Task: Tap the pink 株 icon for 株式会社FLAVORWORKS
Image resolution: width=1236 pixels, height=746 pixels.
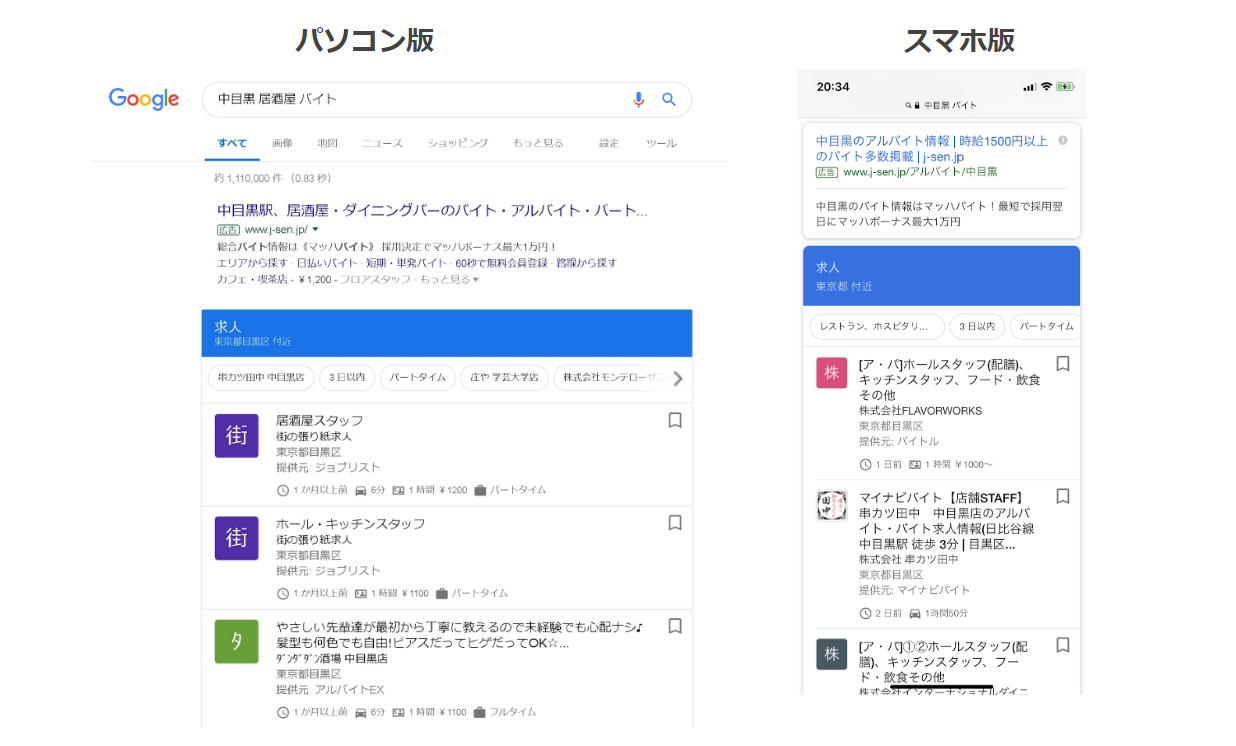Action: [x=832, y=373]
